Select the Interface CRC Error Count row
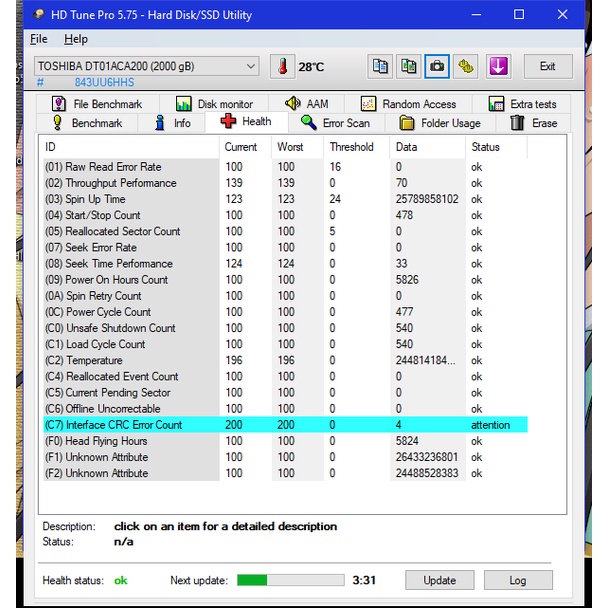Viewport: 608px width, 608px height. [124, 425]
